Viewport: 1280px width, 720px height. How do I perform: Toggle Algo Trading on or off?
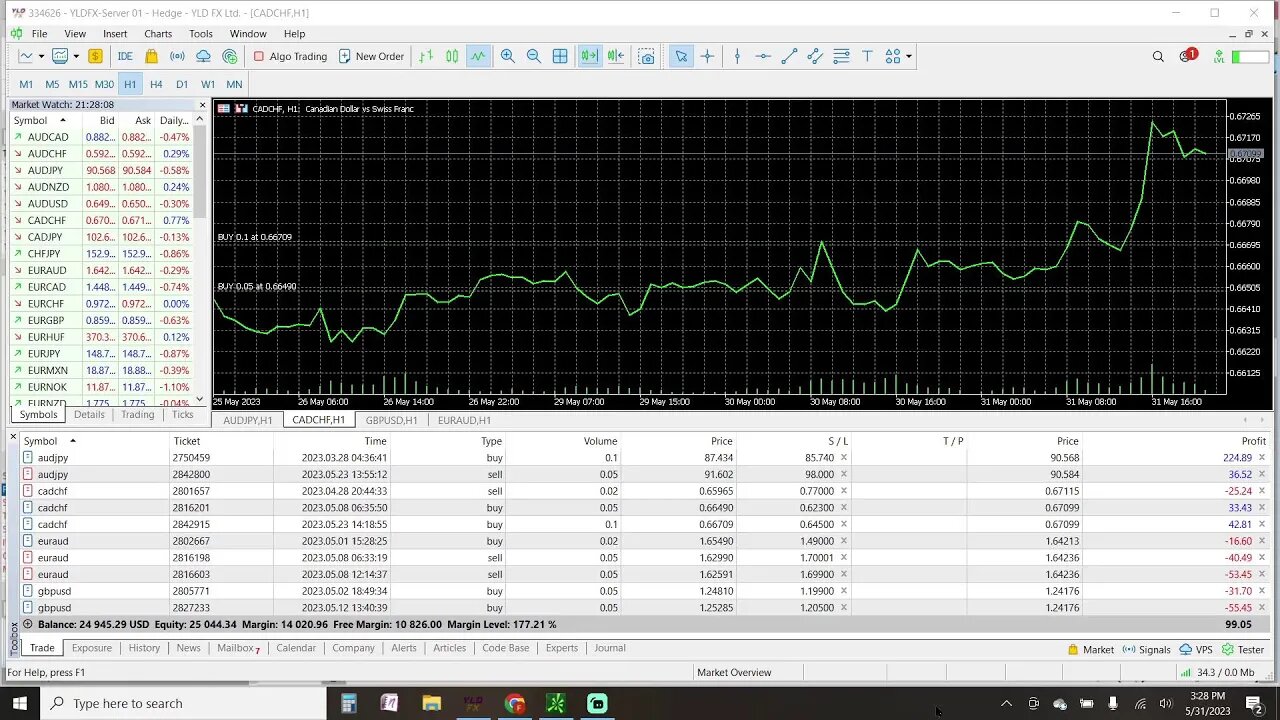[290, 56]
